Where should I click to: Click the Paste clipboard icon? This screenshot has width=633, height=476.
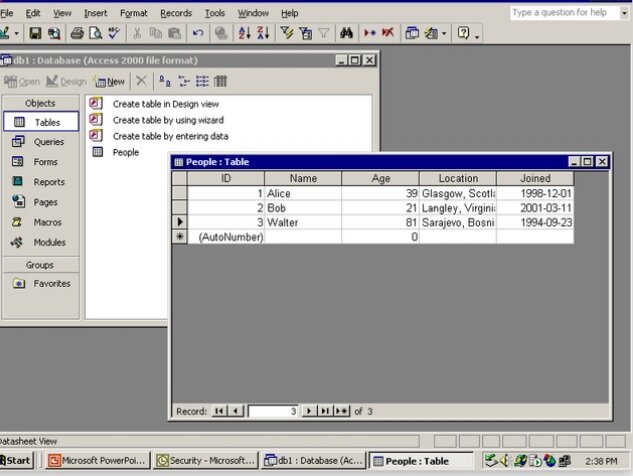tap(174, 33)
